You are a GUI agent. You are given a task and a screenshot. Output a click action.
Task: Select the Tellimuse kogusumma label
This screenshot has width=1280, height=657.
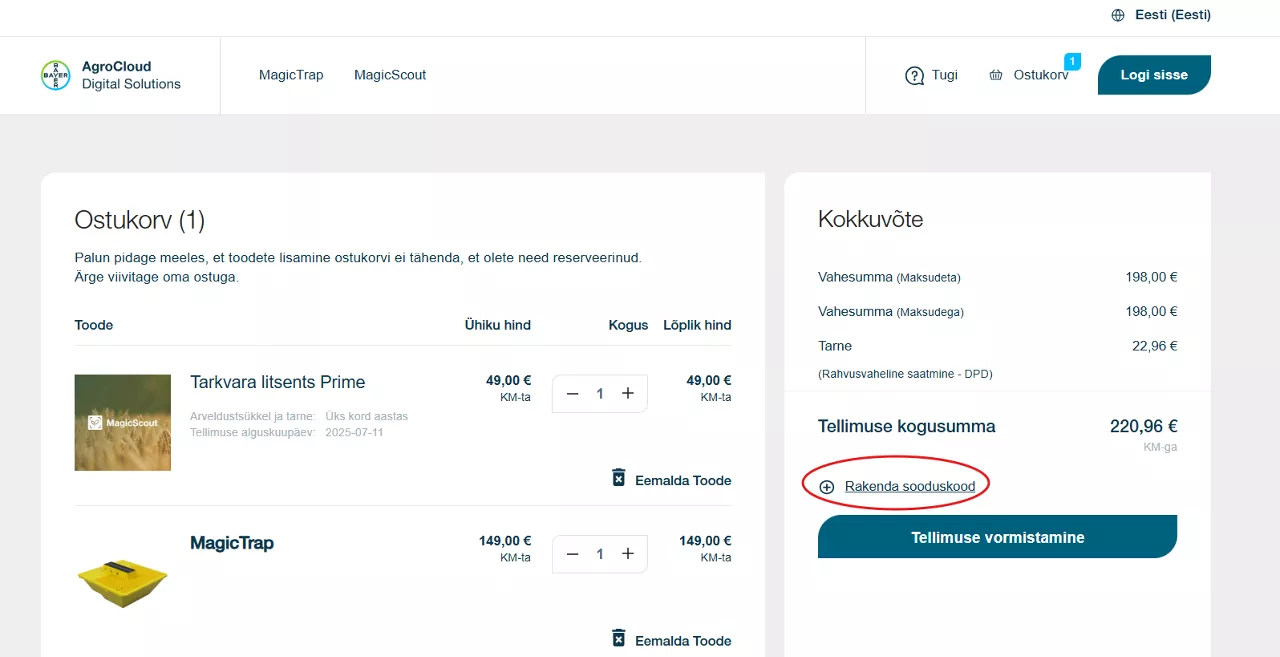click(907, 426)
